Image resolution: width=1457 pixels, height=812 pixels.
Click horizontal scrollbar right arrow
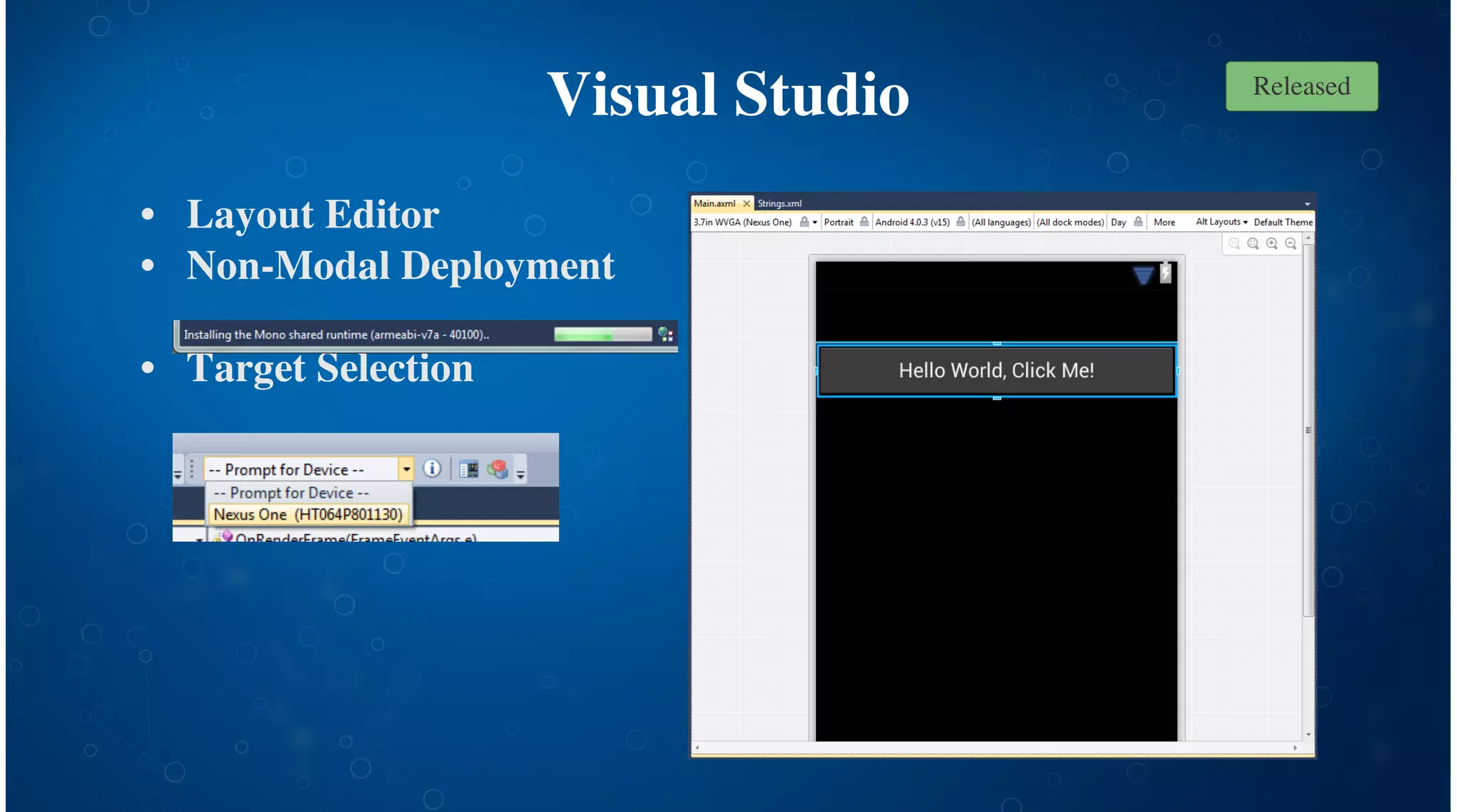(x=1295, y=748)
